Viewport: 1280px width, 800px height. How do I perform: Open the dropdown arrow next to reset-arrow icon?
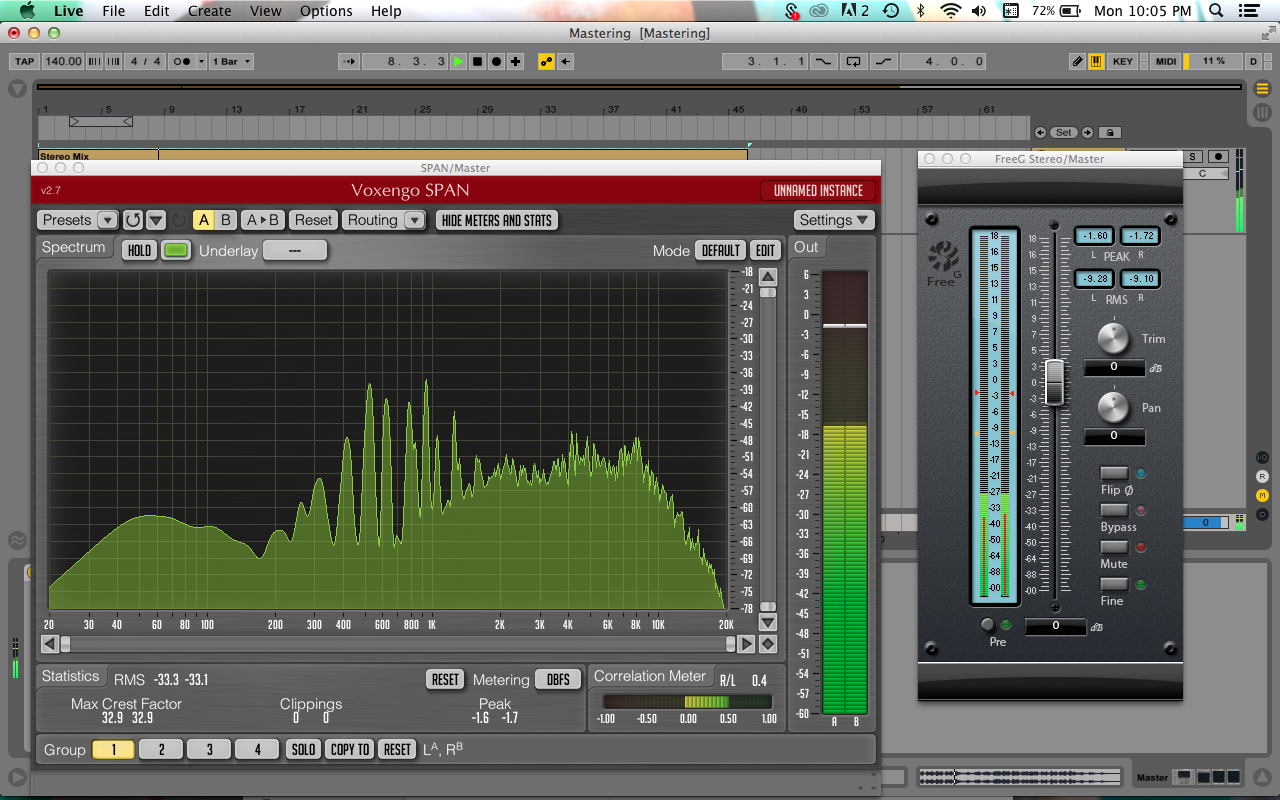point(156,220)
